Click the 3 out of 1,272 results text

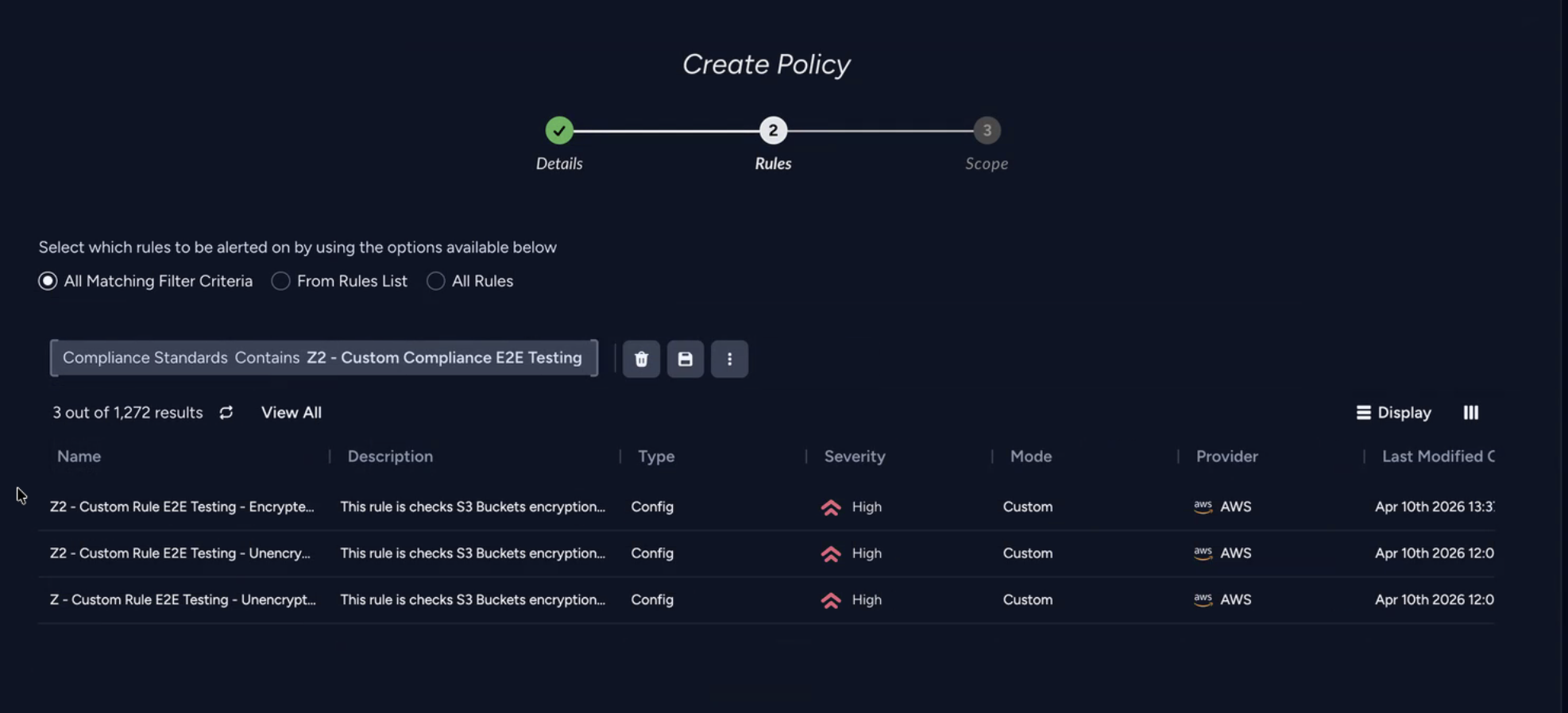(x=128, y=412)
